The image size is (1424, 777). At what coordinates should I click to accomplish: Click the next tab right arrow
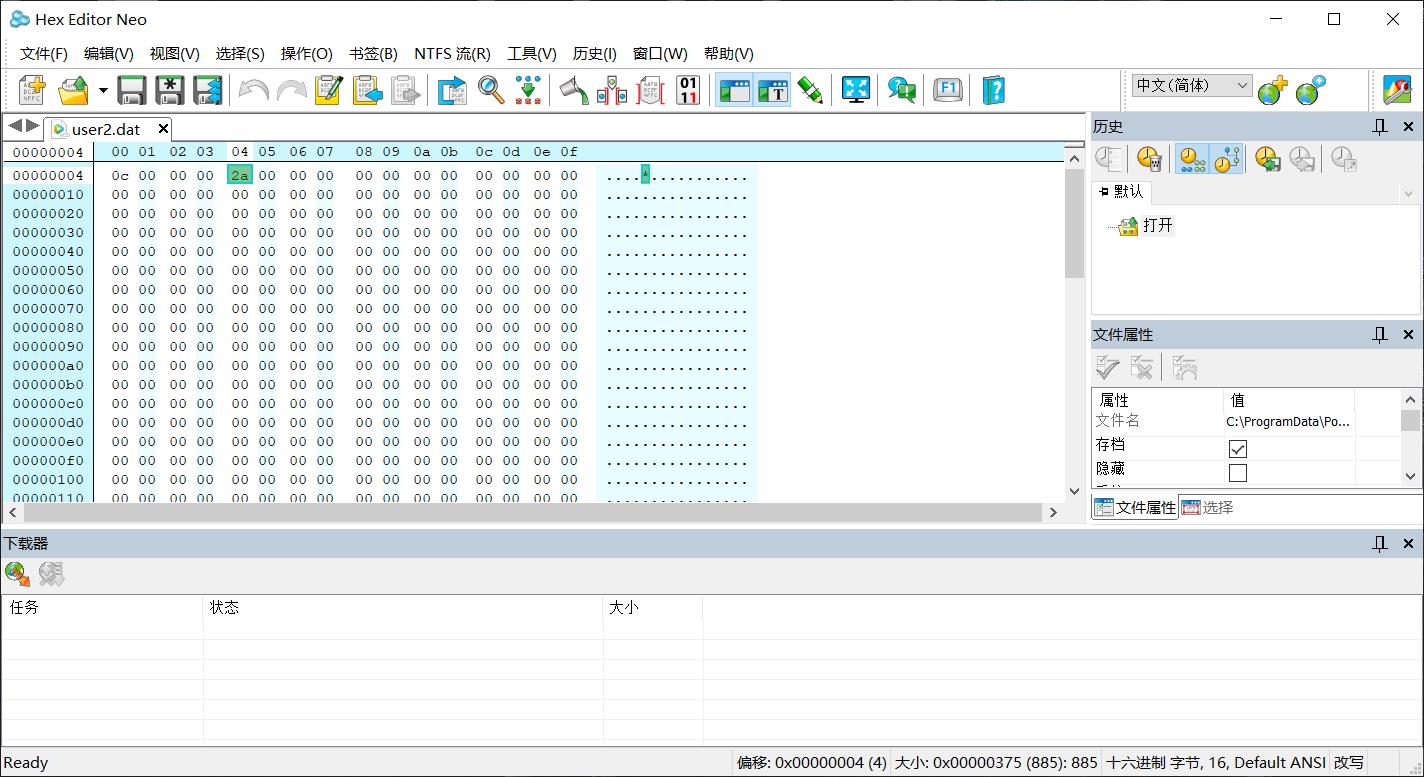(32, 126)
